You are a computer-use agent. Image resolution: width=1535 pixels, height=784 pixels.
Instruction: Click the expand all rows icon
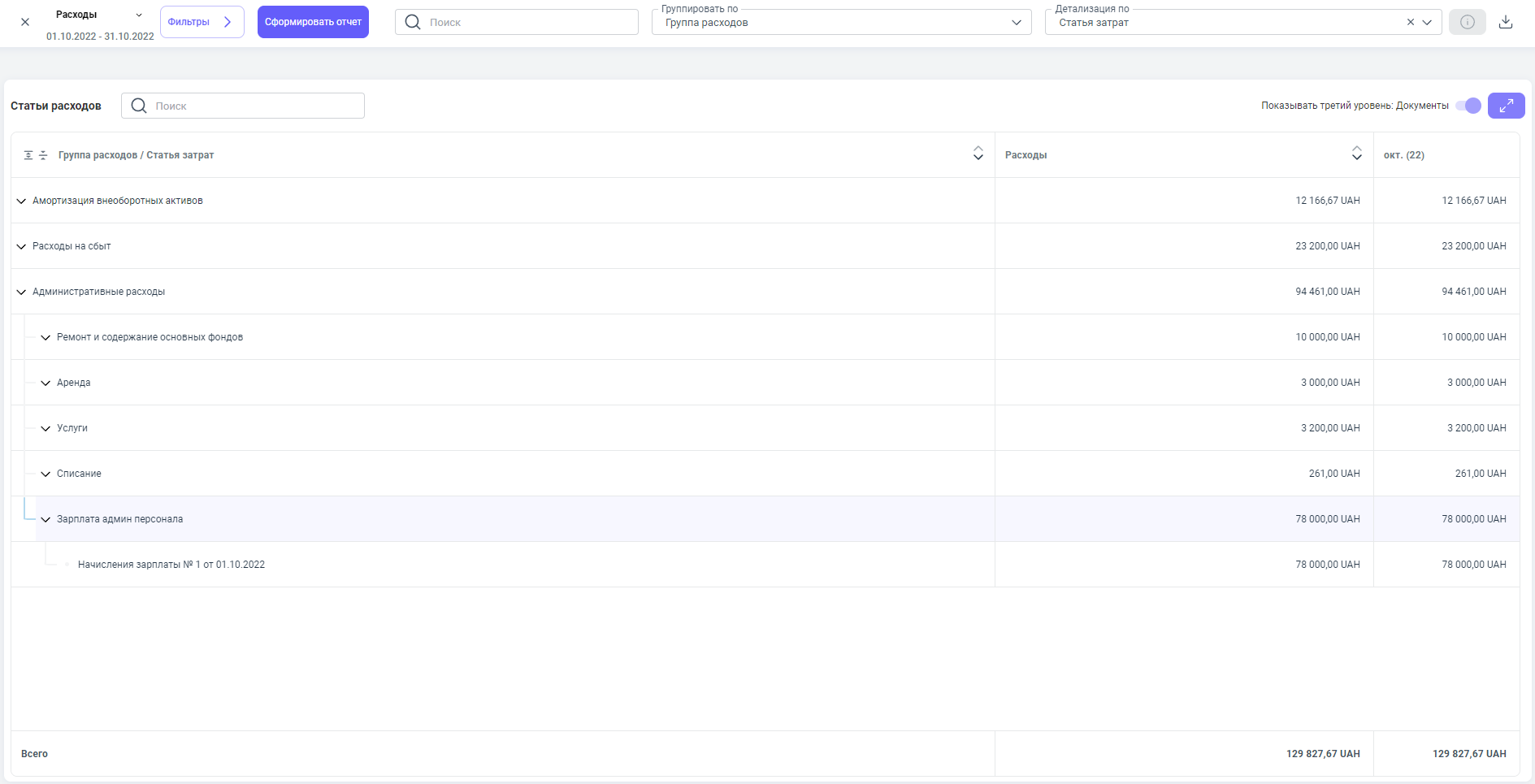point(28,155)
